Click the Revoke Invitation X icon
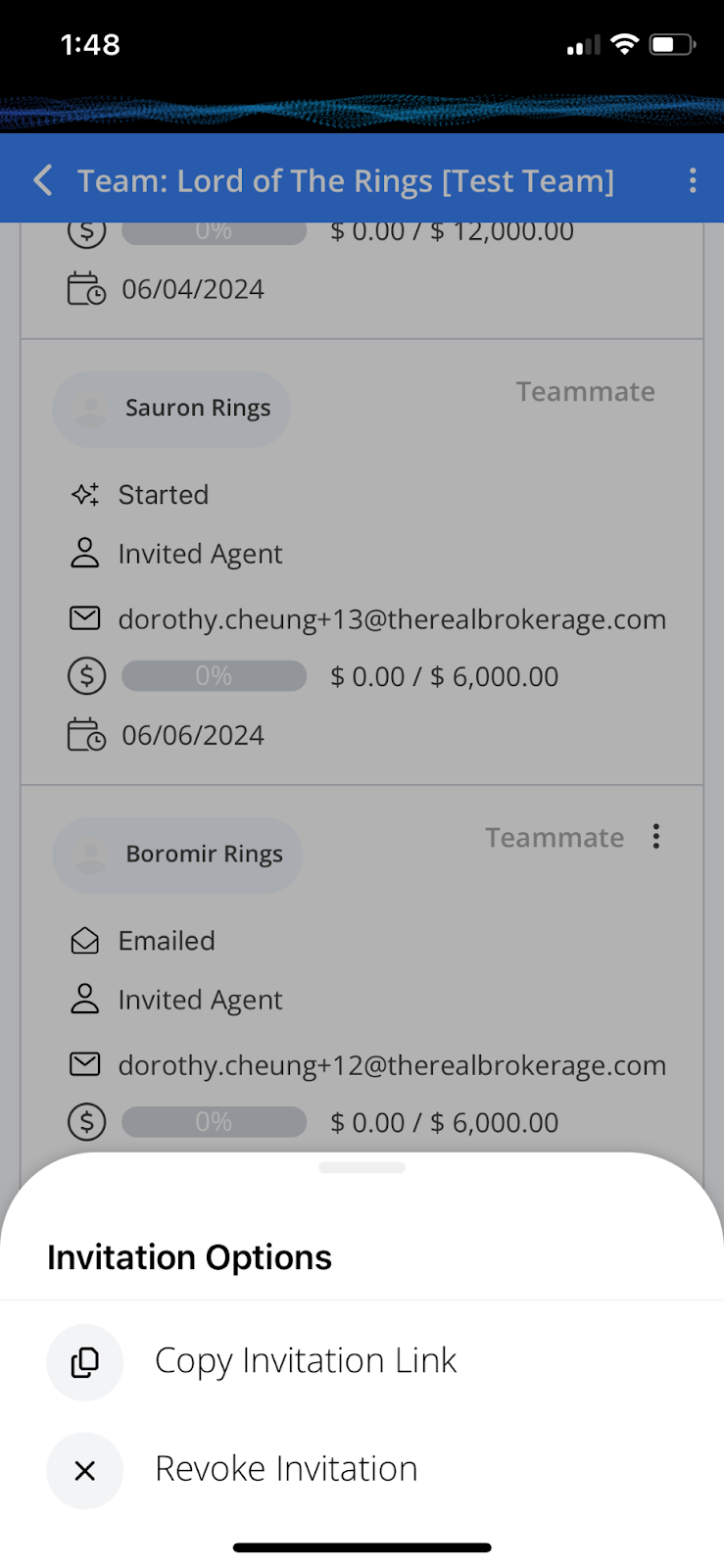The height and width of the screenshot is (1568, 724). (85, 1470)
